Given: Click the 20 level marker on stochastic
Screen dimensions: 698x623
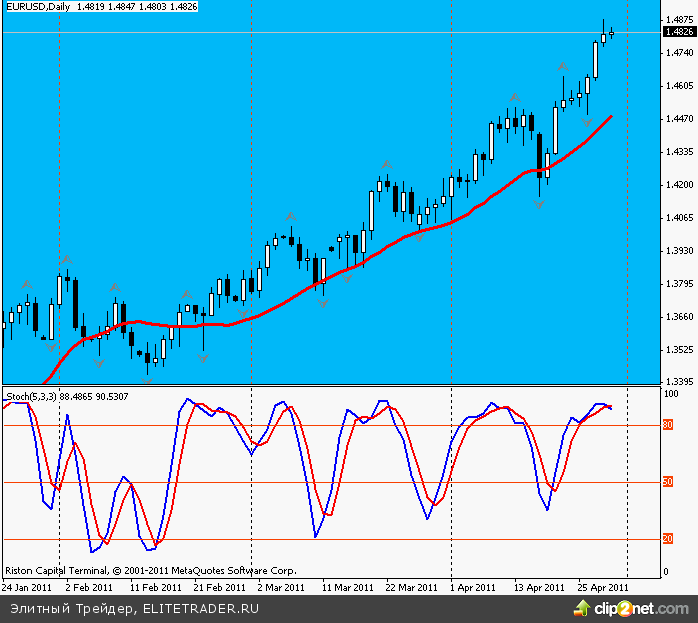Looking at the screenshot, I should click(668, 540).
